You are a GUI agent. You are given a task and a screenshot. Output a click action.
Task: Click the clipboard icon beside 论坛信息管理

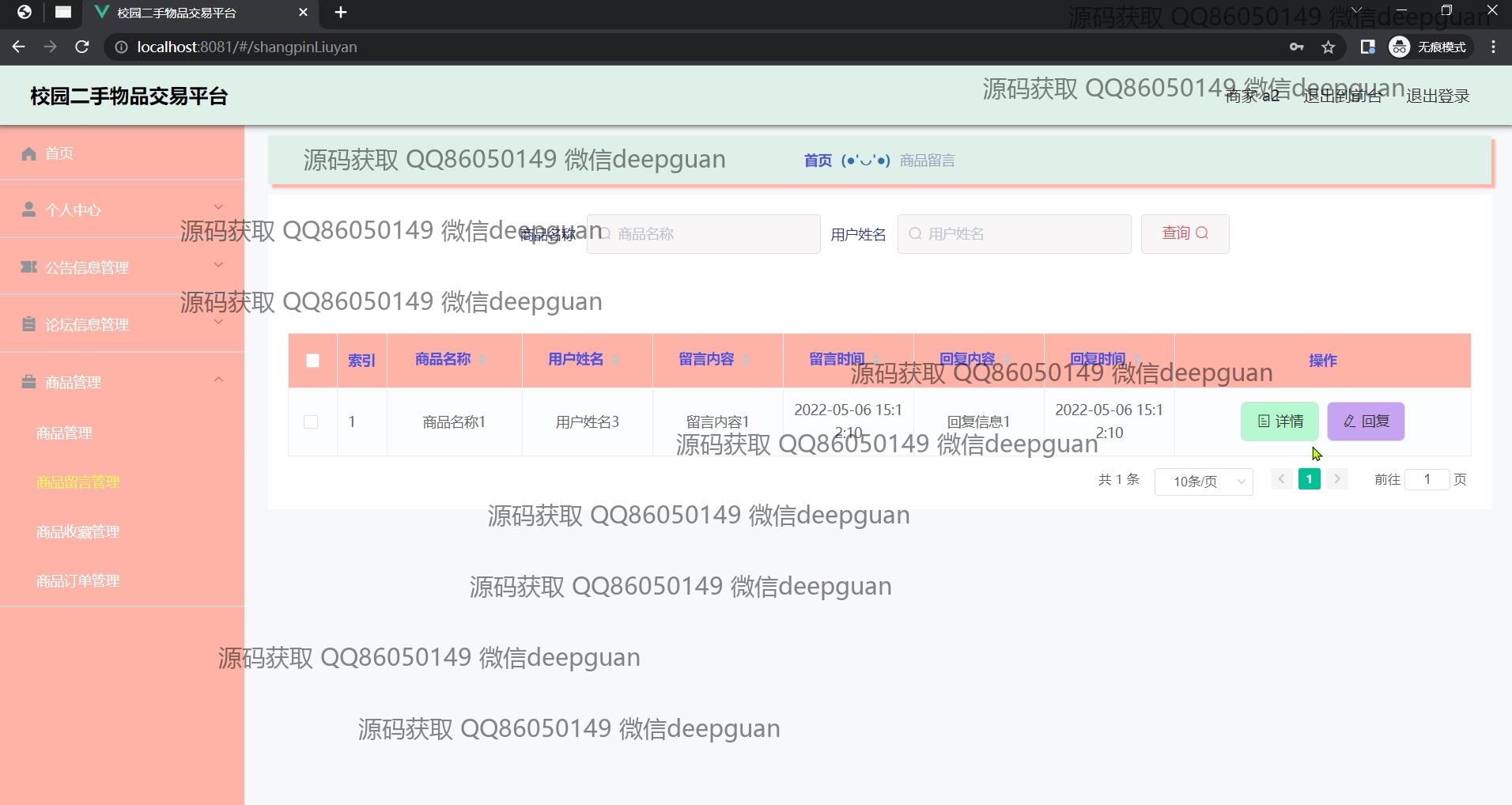click(29, 324)
